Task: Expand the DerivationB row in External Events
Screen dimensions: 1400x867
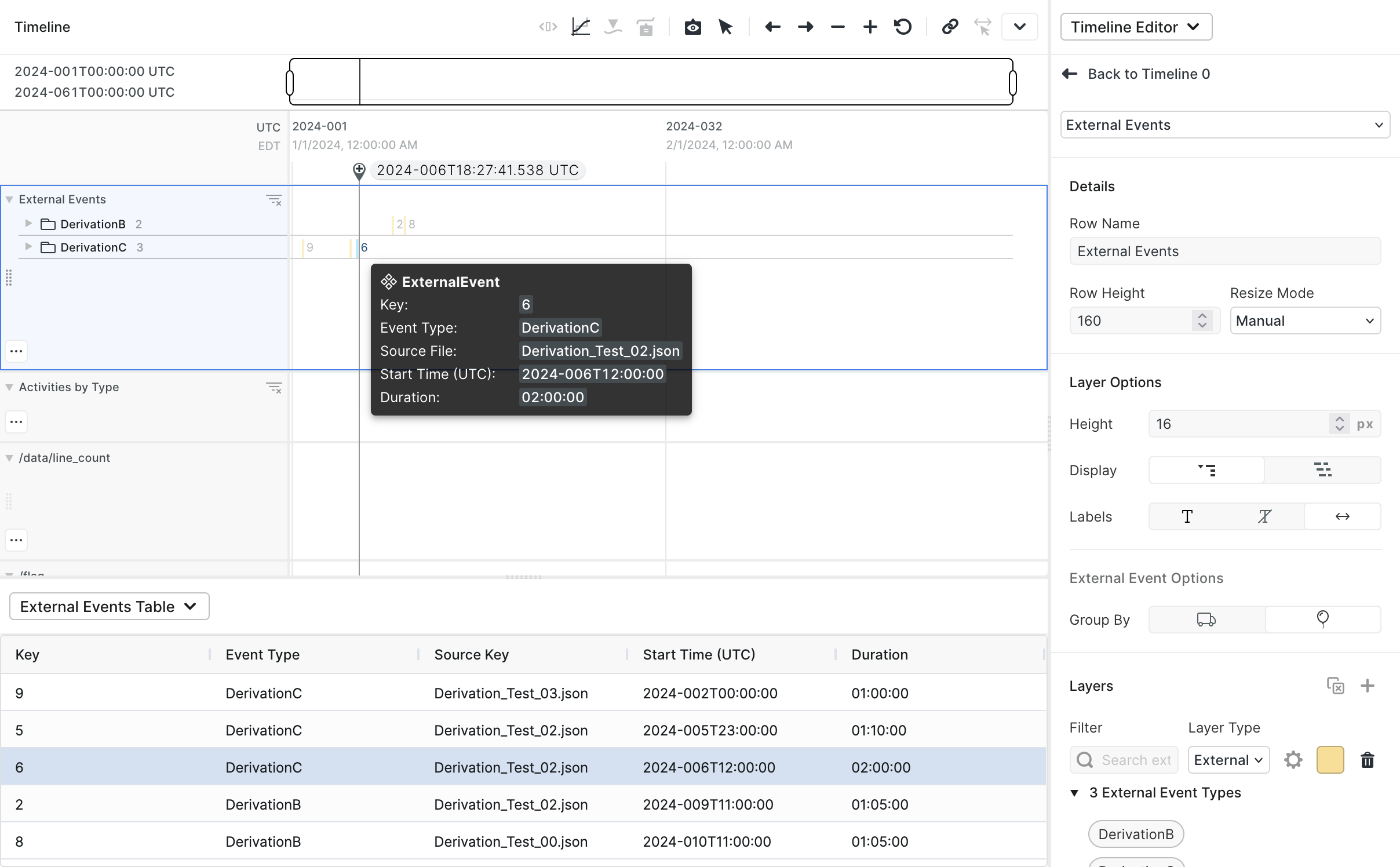Action: tap(28, 224)
